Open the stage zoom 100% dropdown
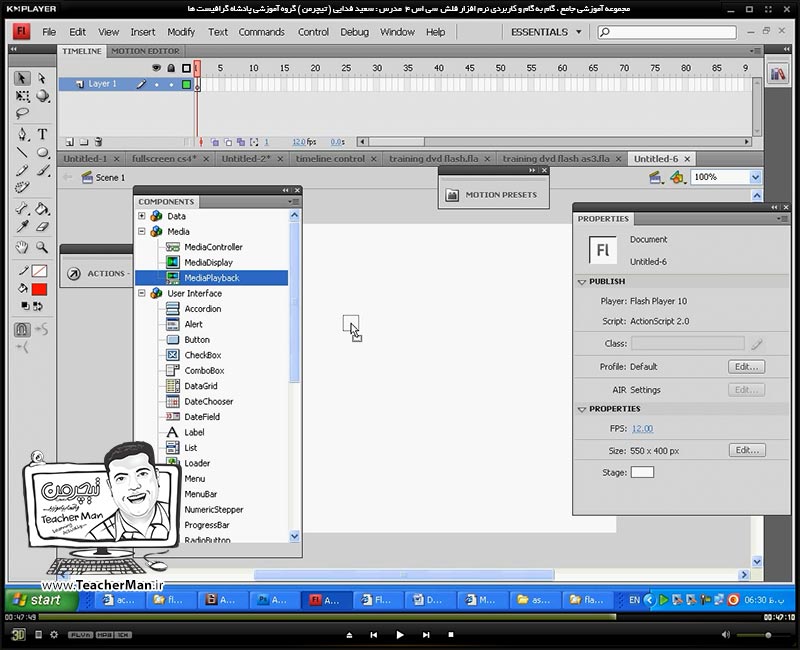Screen dimensions: 800x650 click(756, 177)
